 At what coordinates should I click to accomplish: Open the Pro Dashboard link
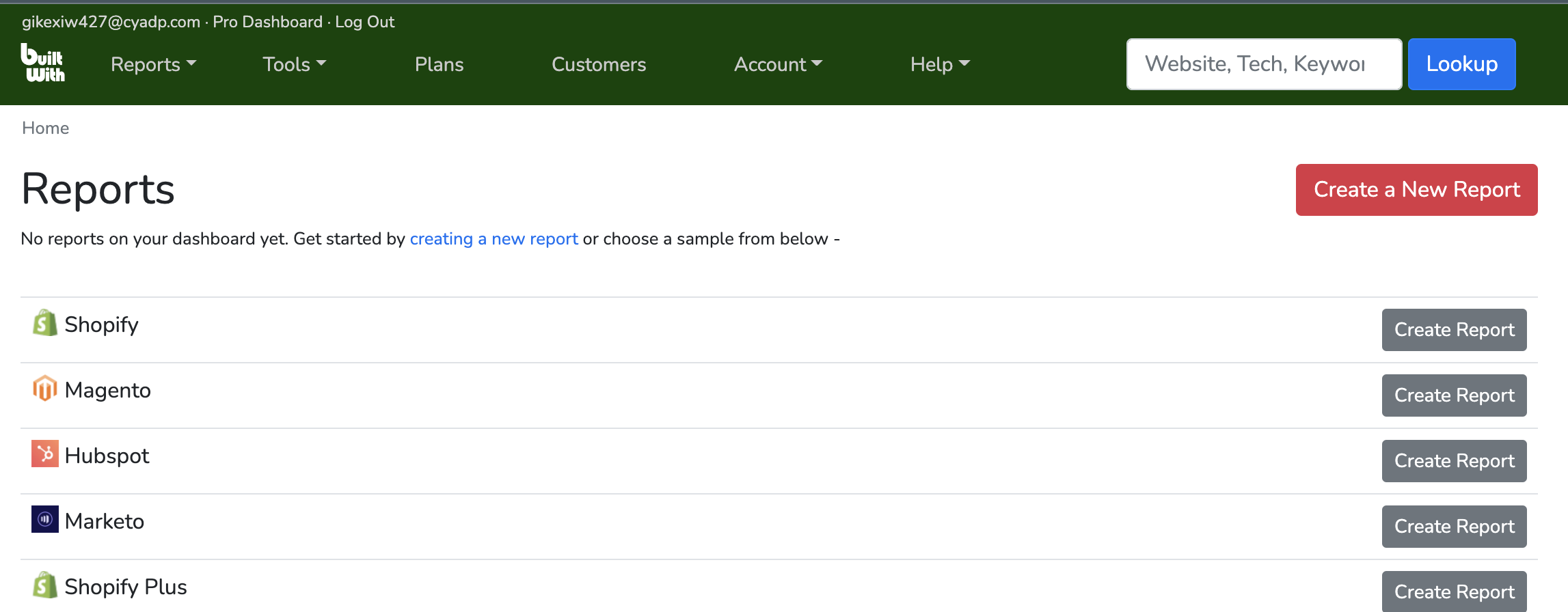(x=268, y=22)
